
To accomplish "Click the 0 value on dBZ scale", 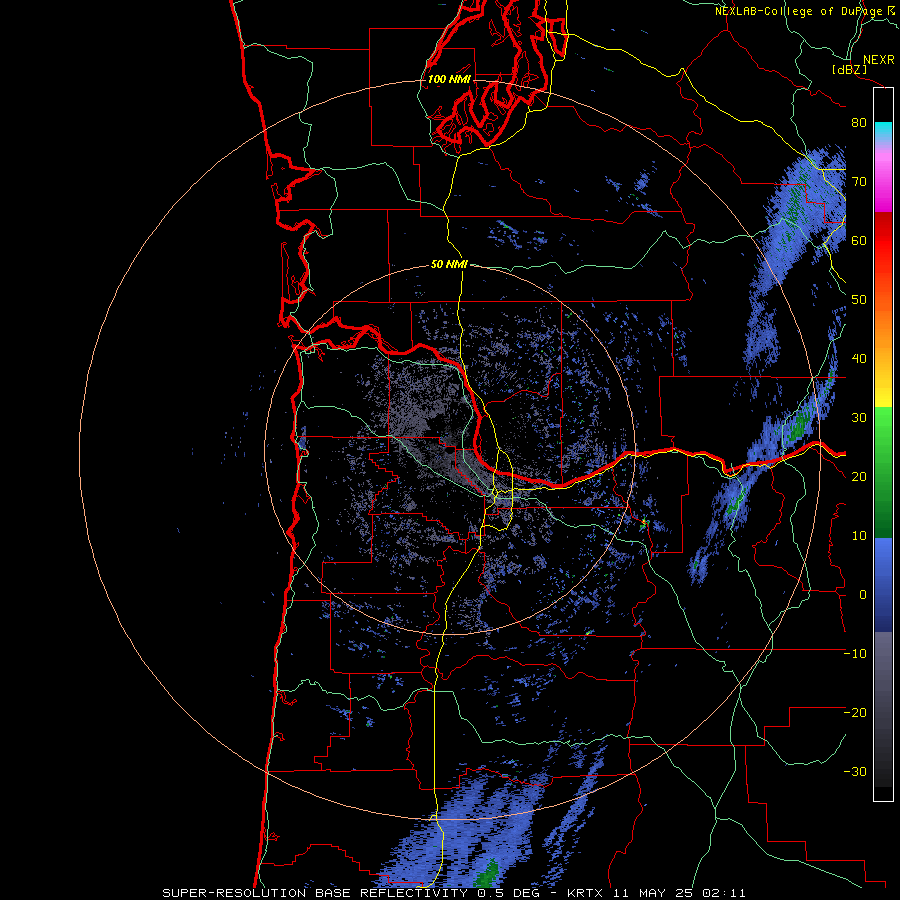I will (863, 595).
